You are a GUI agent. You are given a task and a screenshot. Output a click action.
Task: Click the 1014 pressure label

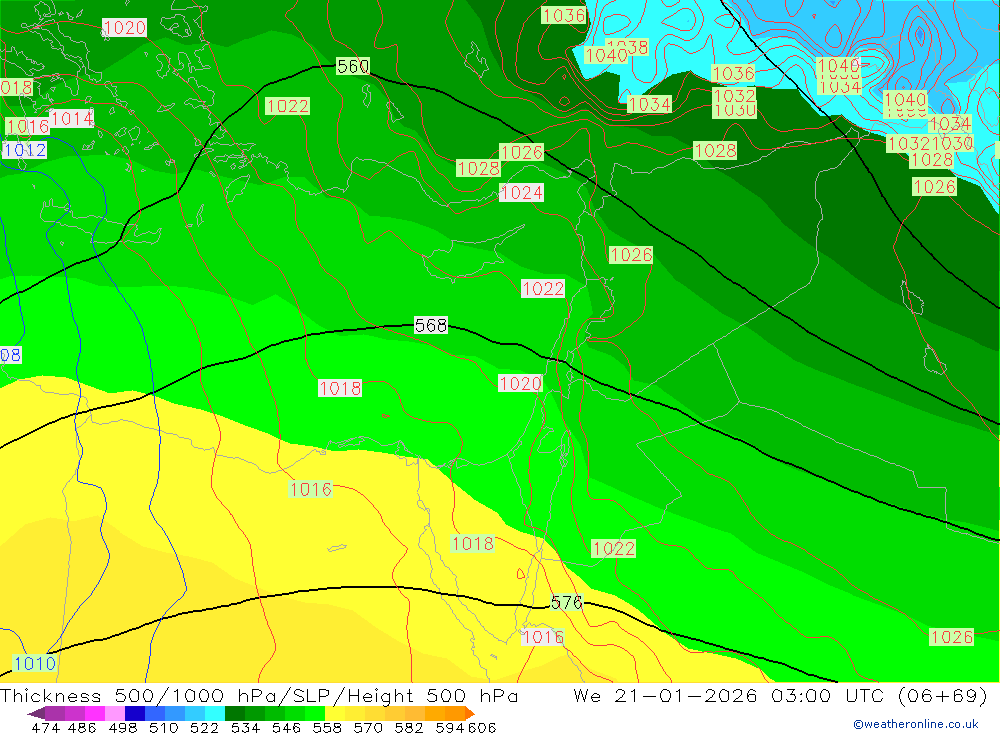pos(72,119)
